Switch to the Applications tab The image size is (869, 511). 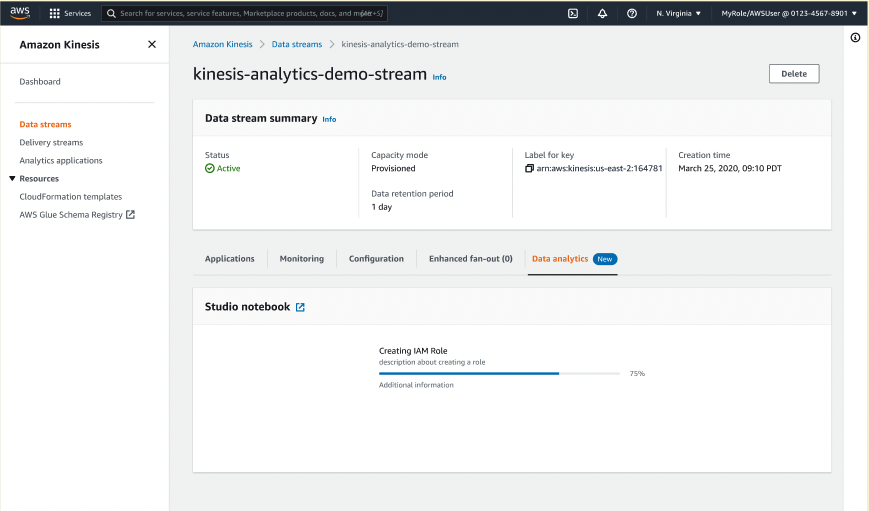click(x=229, y=259)
